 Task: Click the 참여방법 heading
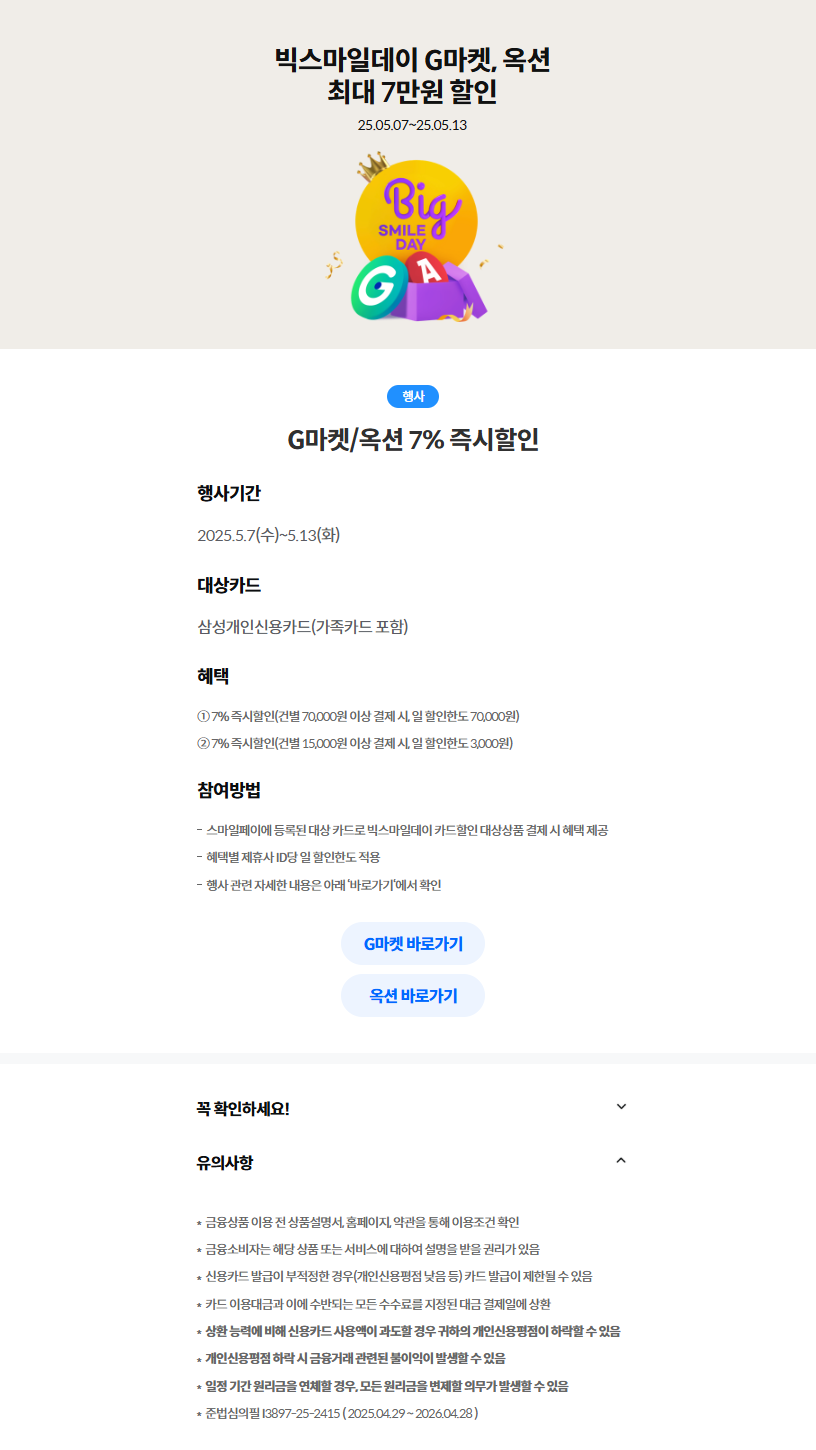tap(230, 790)
